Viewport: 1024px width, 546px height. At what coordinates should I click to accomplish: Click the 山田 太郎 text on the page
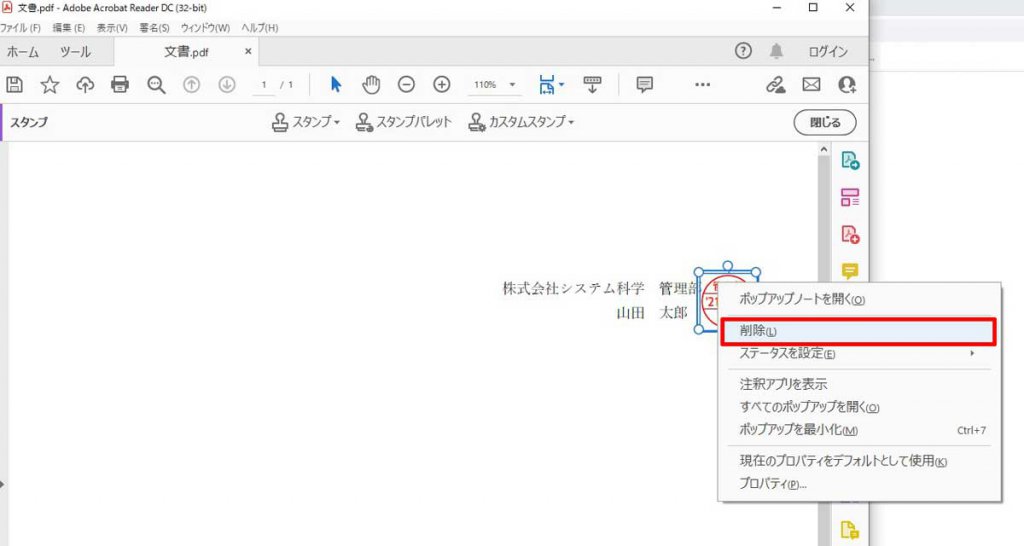tap(652, 313)
